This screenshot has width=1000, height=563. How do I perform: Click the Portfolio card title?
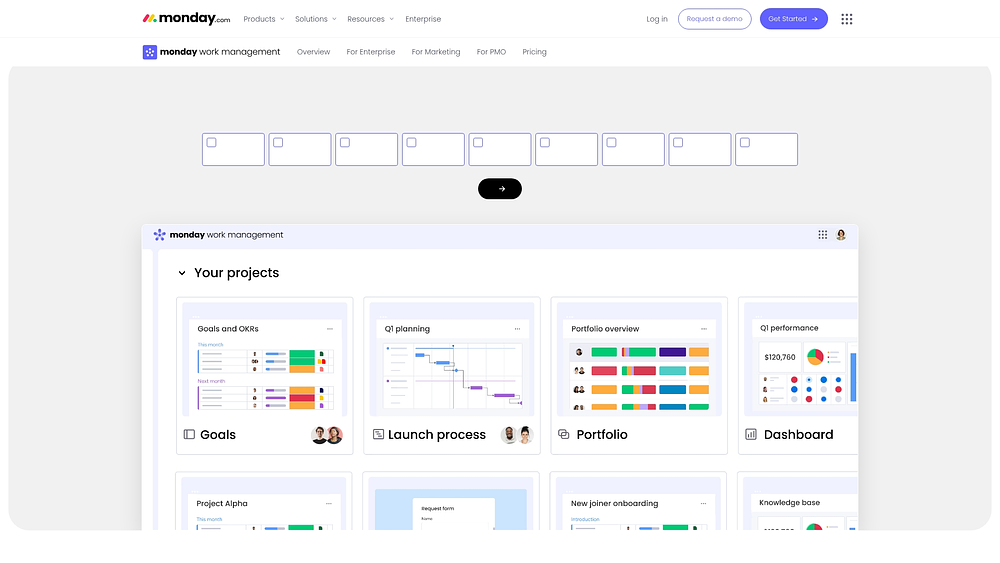click(x=602, y=435)
